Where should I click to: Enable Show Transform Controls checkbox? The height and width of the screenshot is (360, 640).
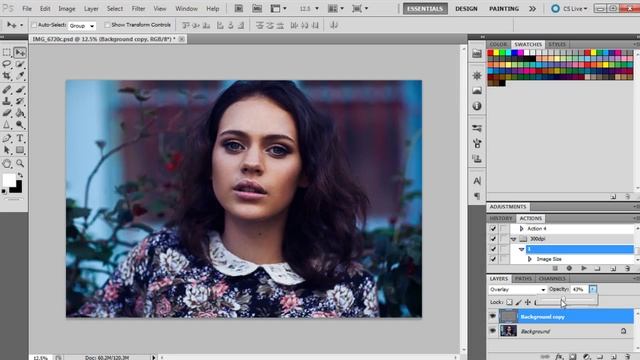[107, 25]
